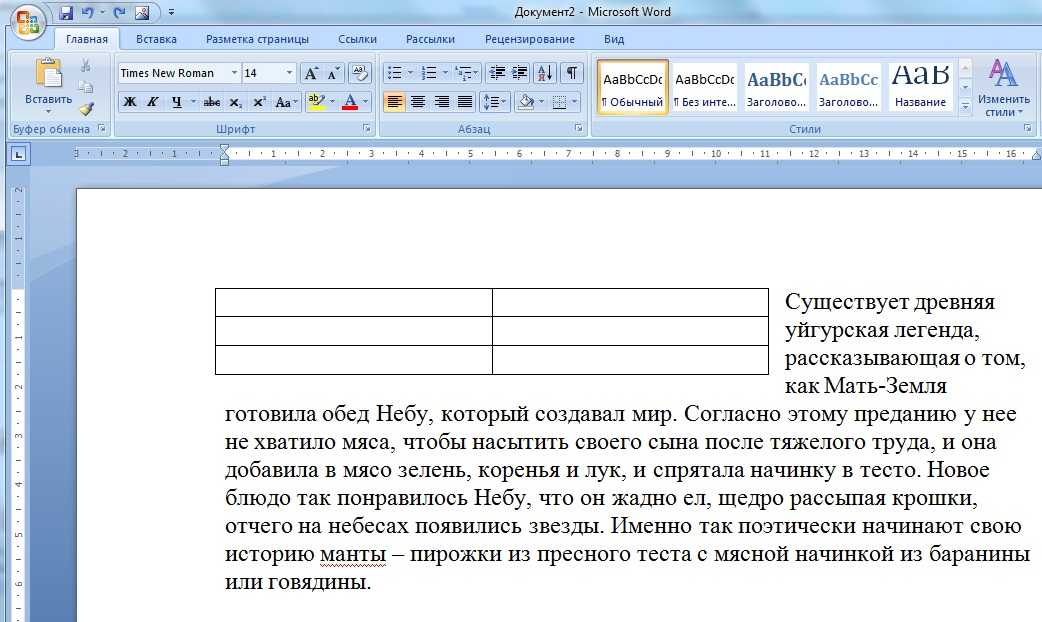Viewport: 1042px width, 622px height.
Task: Align text left
Action: click(x=394, y=102)
